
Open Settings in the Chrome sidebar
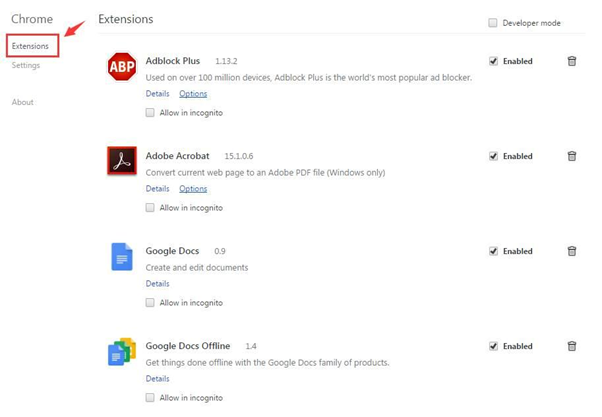click(26, 66)
